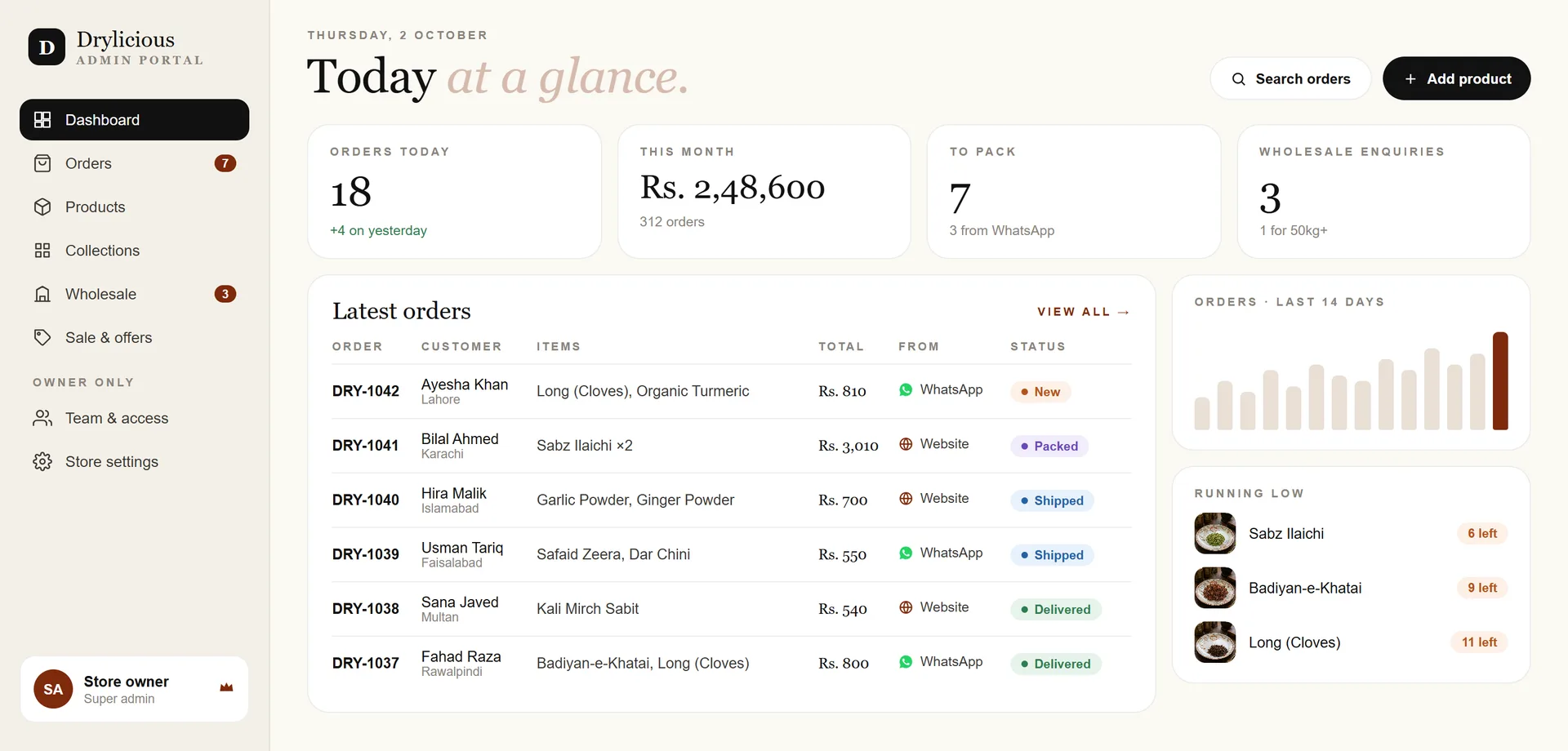Click the Website globe icon in DRY-1041 row

click(906, 444)
